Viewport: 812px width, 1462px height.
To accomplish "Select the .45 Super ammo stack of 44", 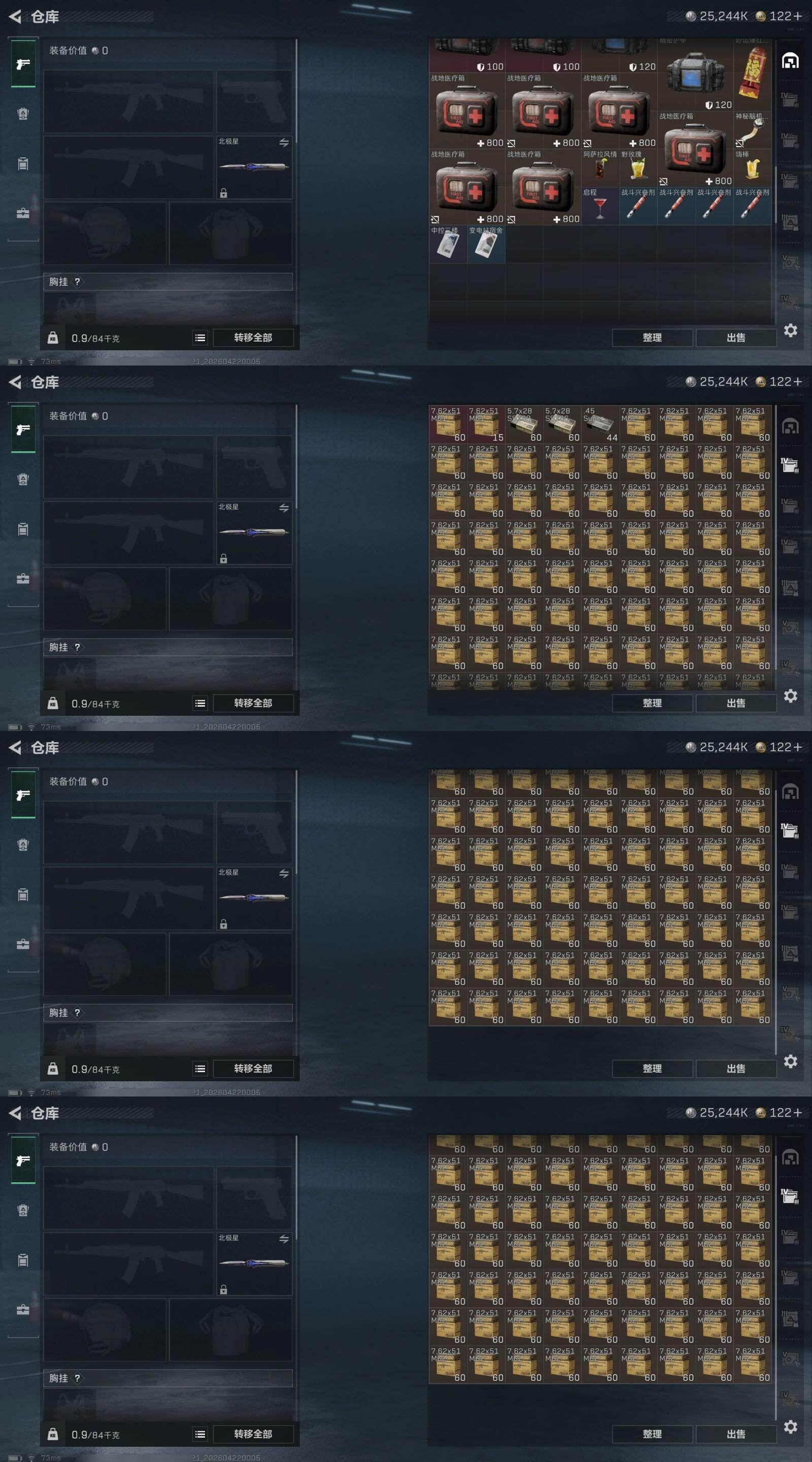I will point(600,424).
